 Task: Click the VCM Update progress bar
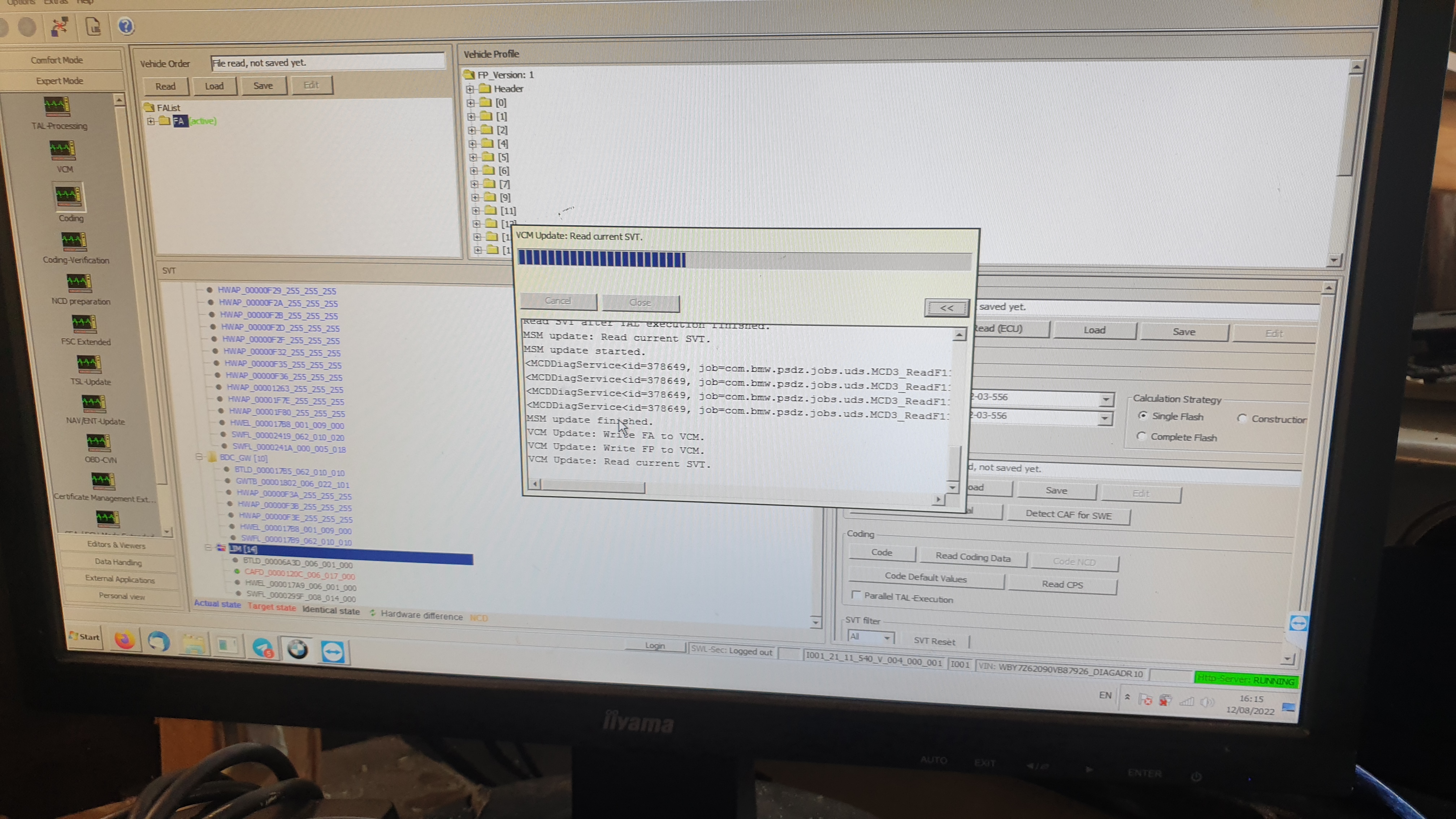pos(744,260)
